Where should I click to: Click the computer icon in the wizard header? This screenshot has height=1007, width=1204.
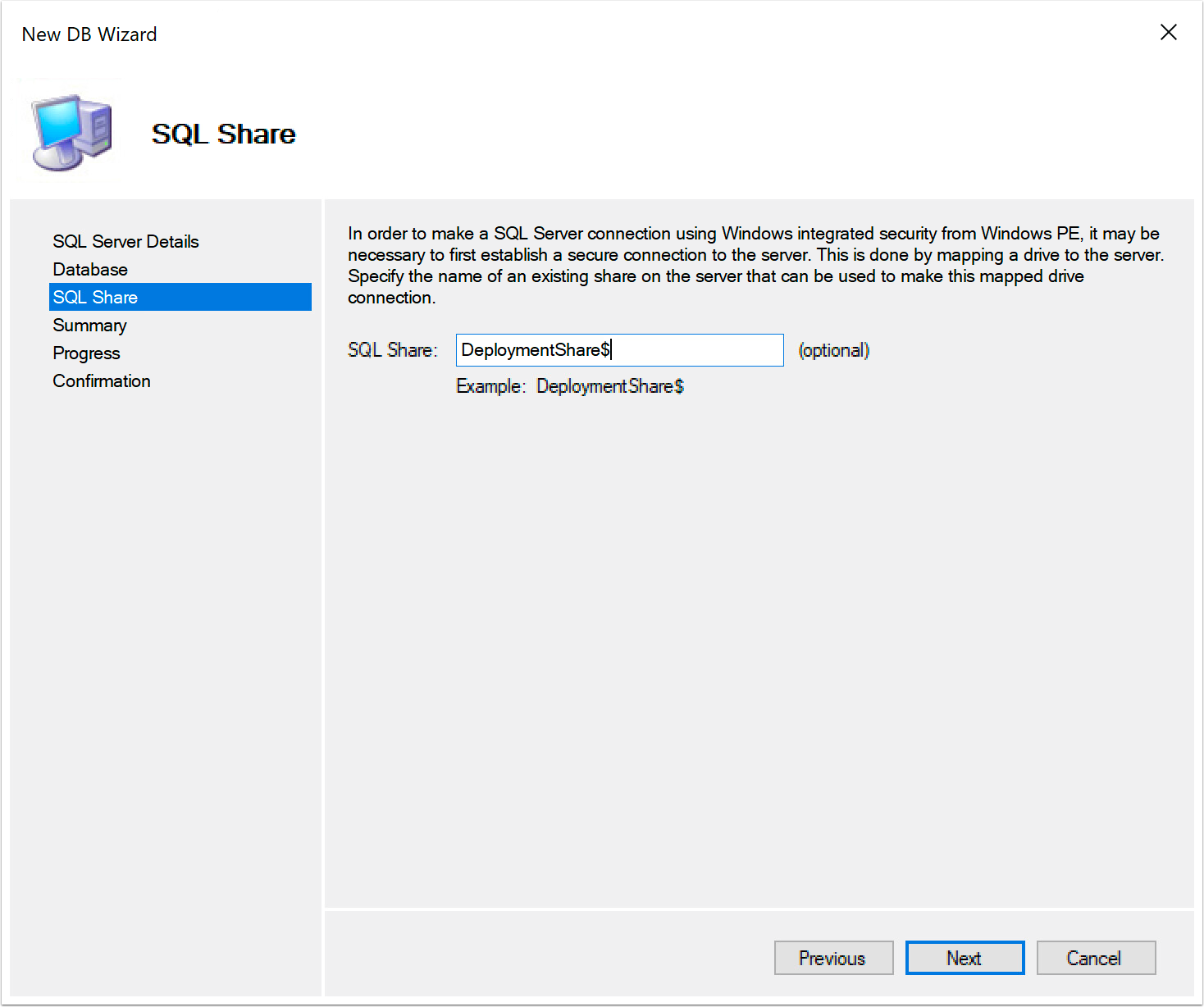click(x=70, y=131)
